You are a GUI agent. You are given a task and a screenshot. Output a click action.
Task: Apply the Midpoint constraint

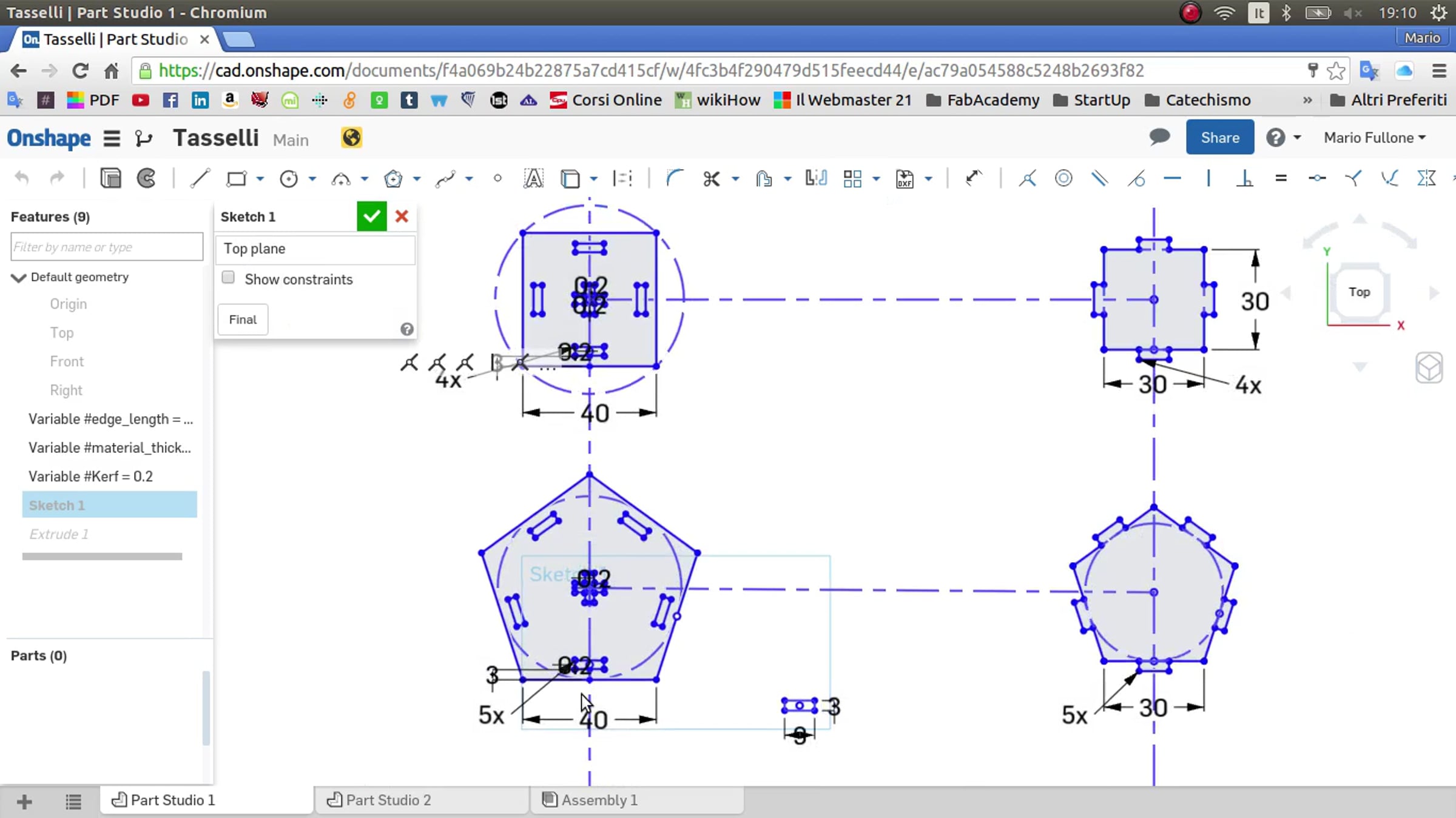pos(1317,178)
